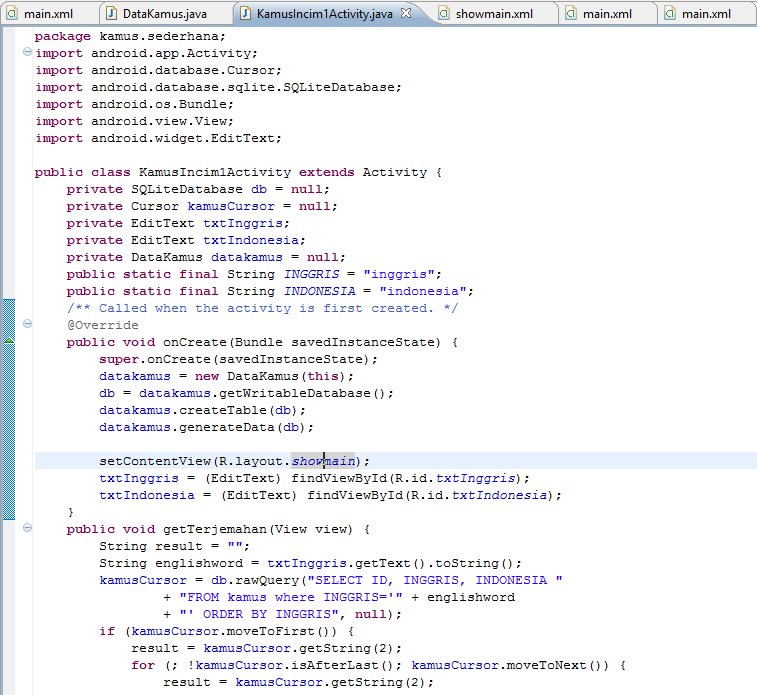
Task: Click 'private EditText txtInggris;' declaration
Action: coord(178,223)
